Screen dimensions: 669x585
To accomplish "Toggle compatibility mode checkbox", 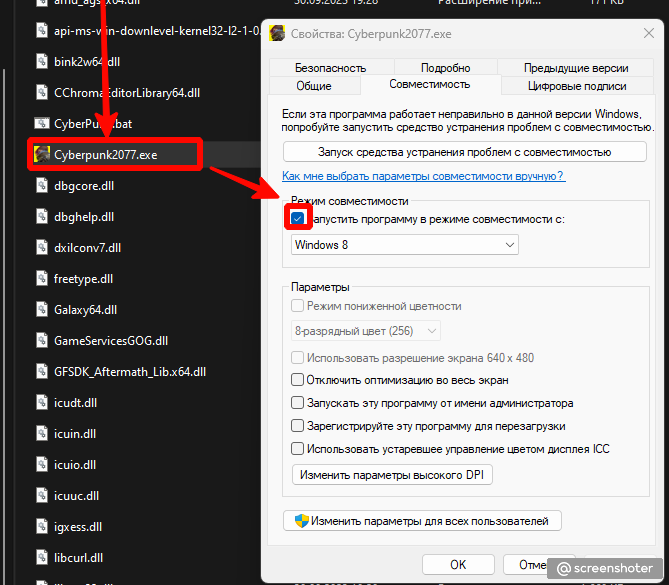I will 297,218.
